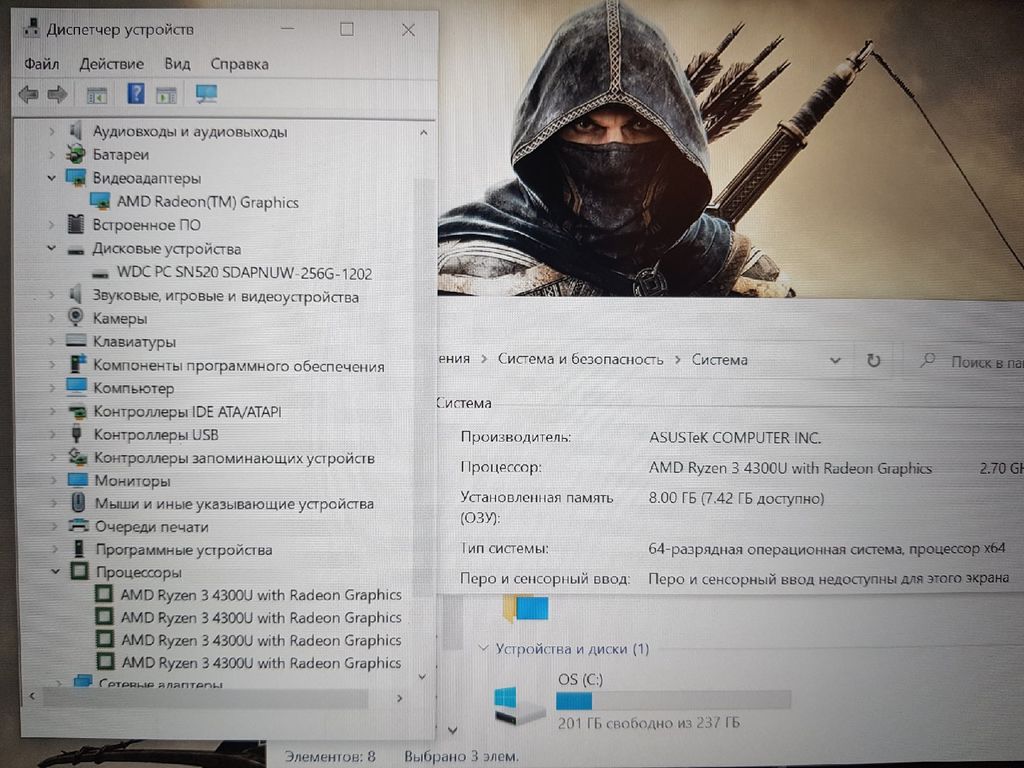Click the refresh icon in System window address bar
The image size is (1024, 768).
(874, 360)
